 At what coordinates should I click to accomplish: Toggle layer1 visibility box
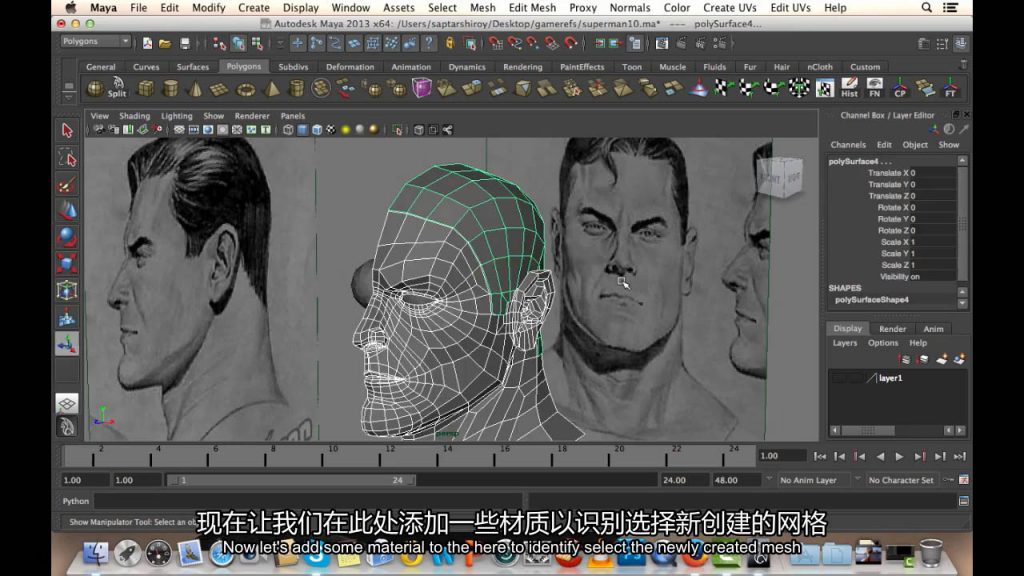pyautogui.click(x=839, y=378)
